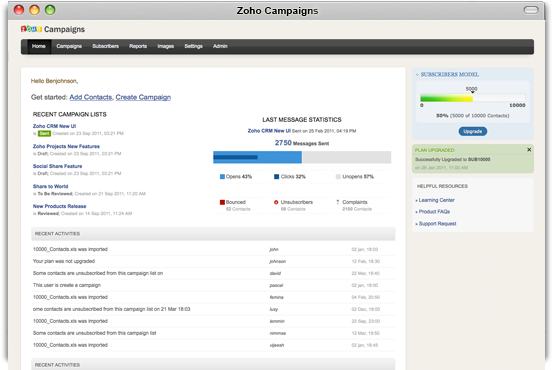Click the '50% (5000 of 10000 Contacts)' text

coord(472,116)
